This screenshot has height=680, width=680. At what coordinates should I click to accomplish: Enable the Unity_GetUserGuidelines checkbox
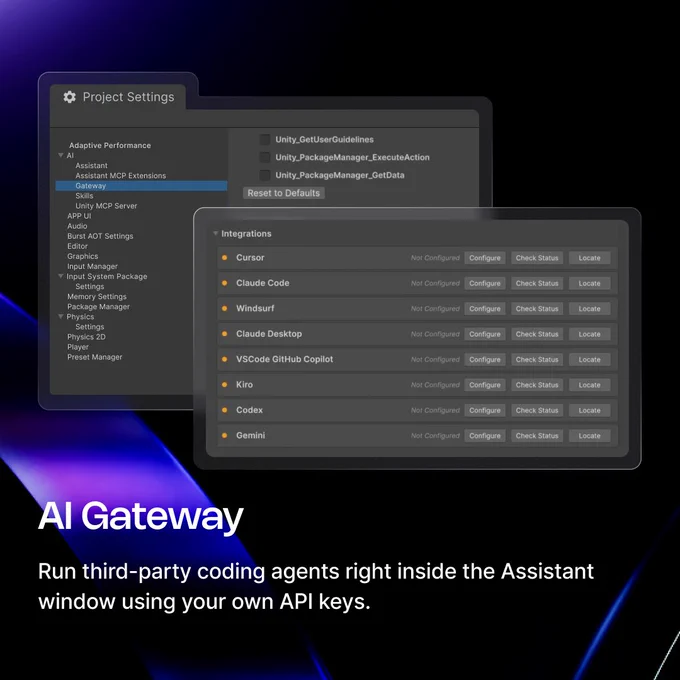coord(265,139)
